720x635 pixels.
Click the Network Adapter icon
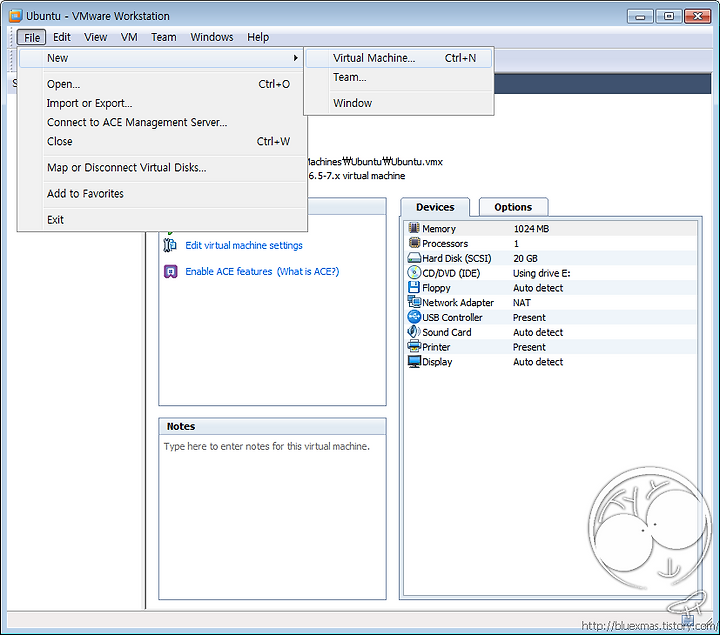pyautogui.click(x=414, y=302)
